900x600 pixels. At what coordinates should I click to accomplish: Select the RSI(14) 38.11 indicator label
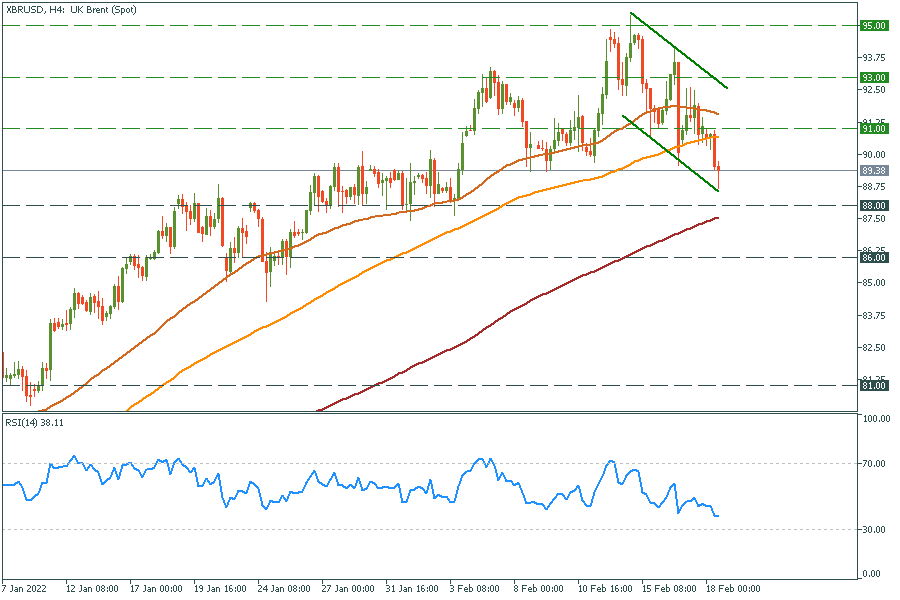point(34,423)
